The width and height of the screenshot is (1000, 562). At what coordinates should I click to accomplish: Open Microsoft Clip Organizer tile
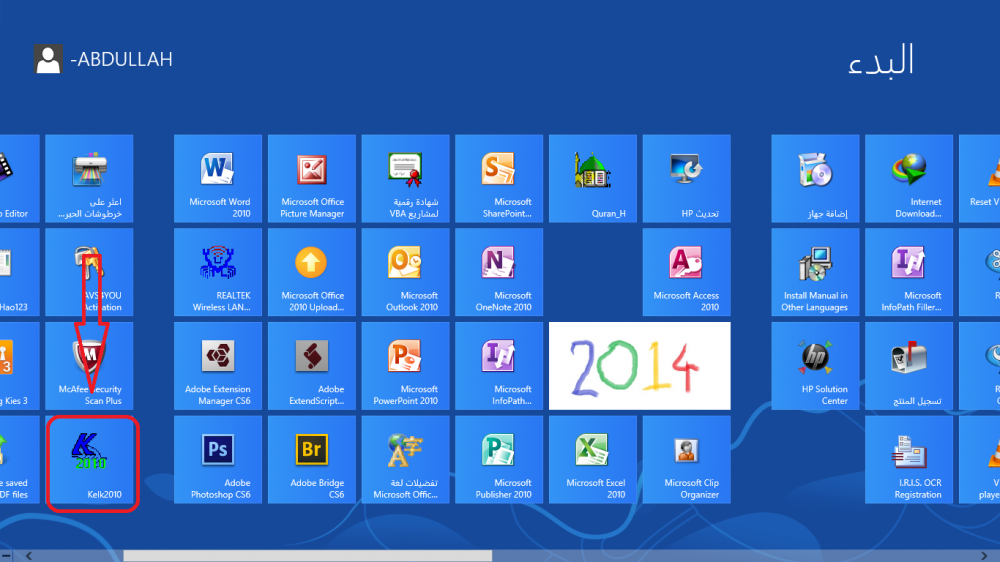coord(686,460)
